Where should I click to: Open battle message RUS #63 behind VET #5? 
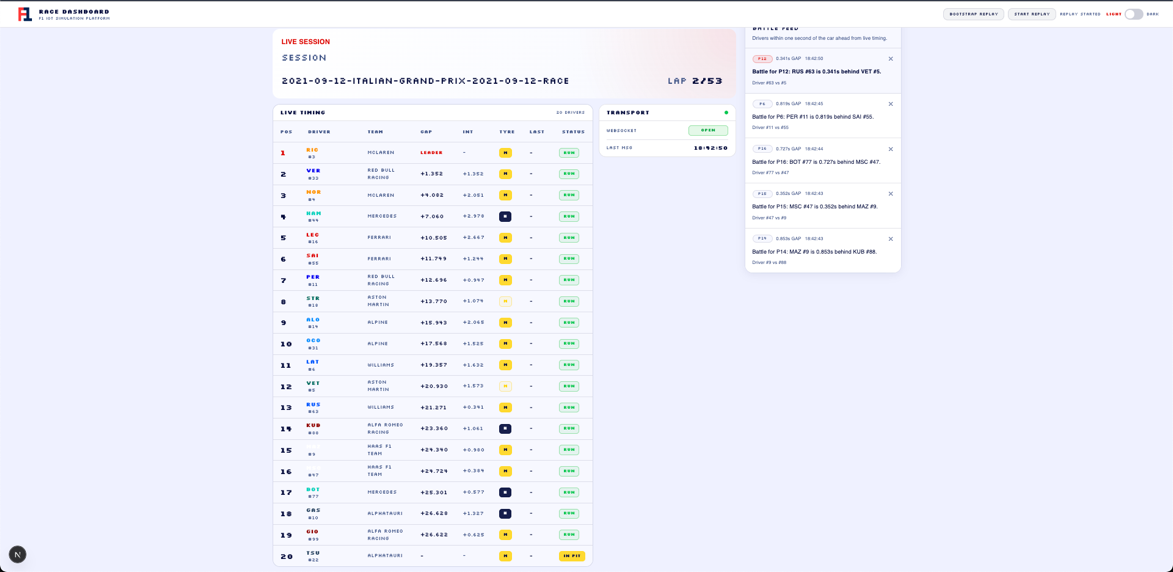coord(816,72)
